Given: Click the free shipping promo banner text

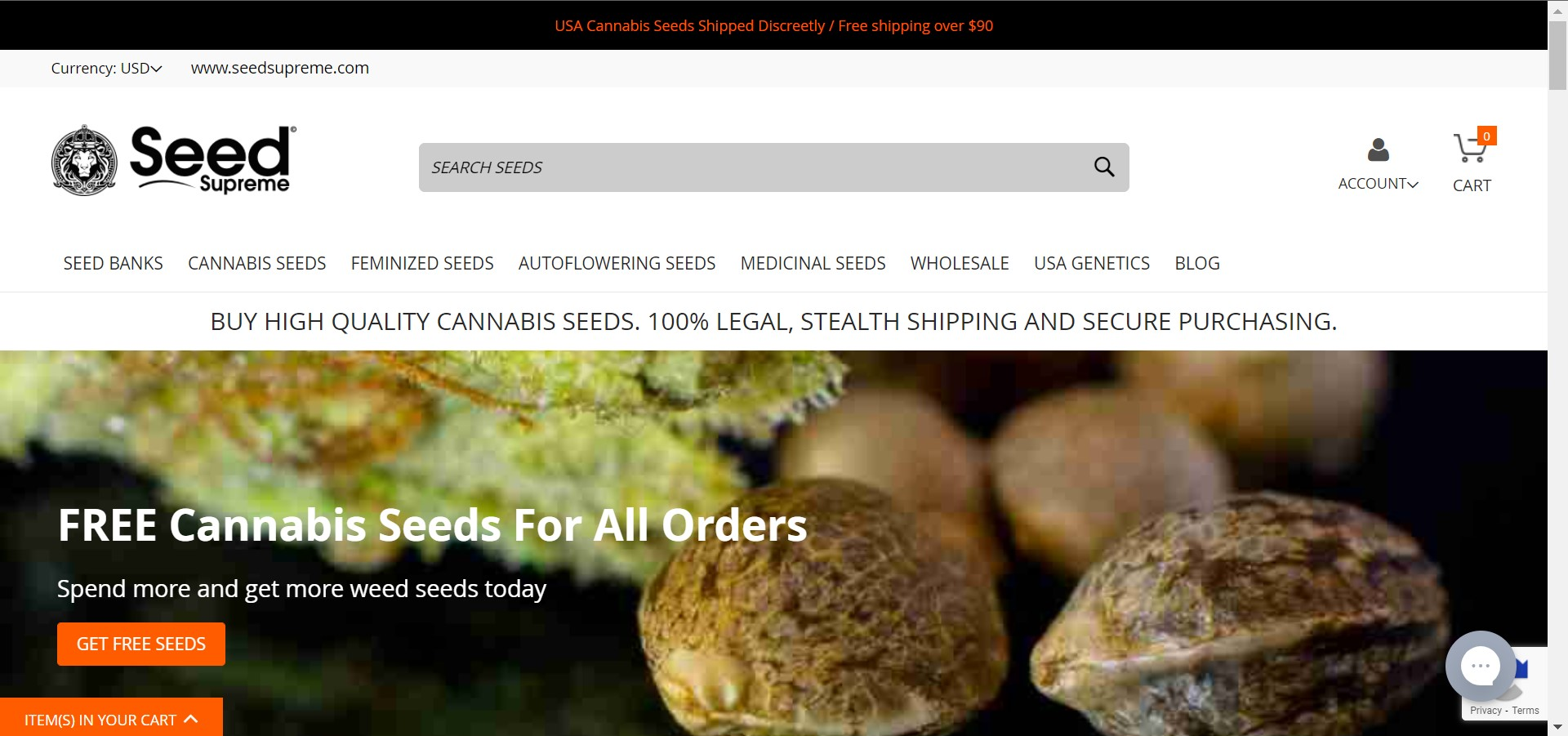Looking at the screenshot, I should coord(774,25).
